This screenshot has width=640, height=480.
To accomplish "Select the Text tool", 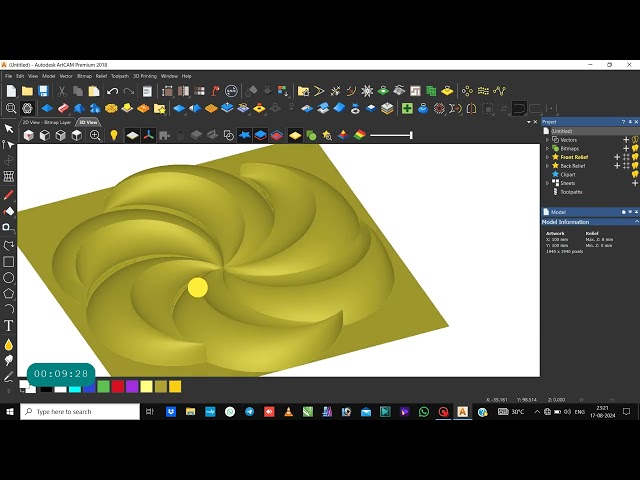I will [9, 326].
